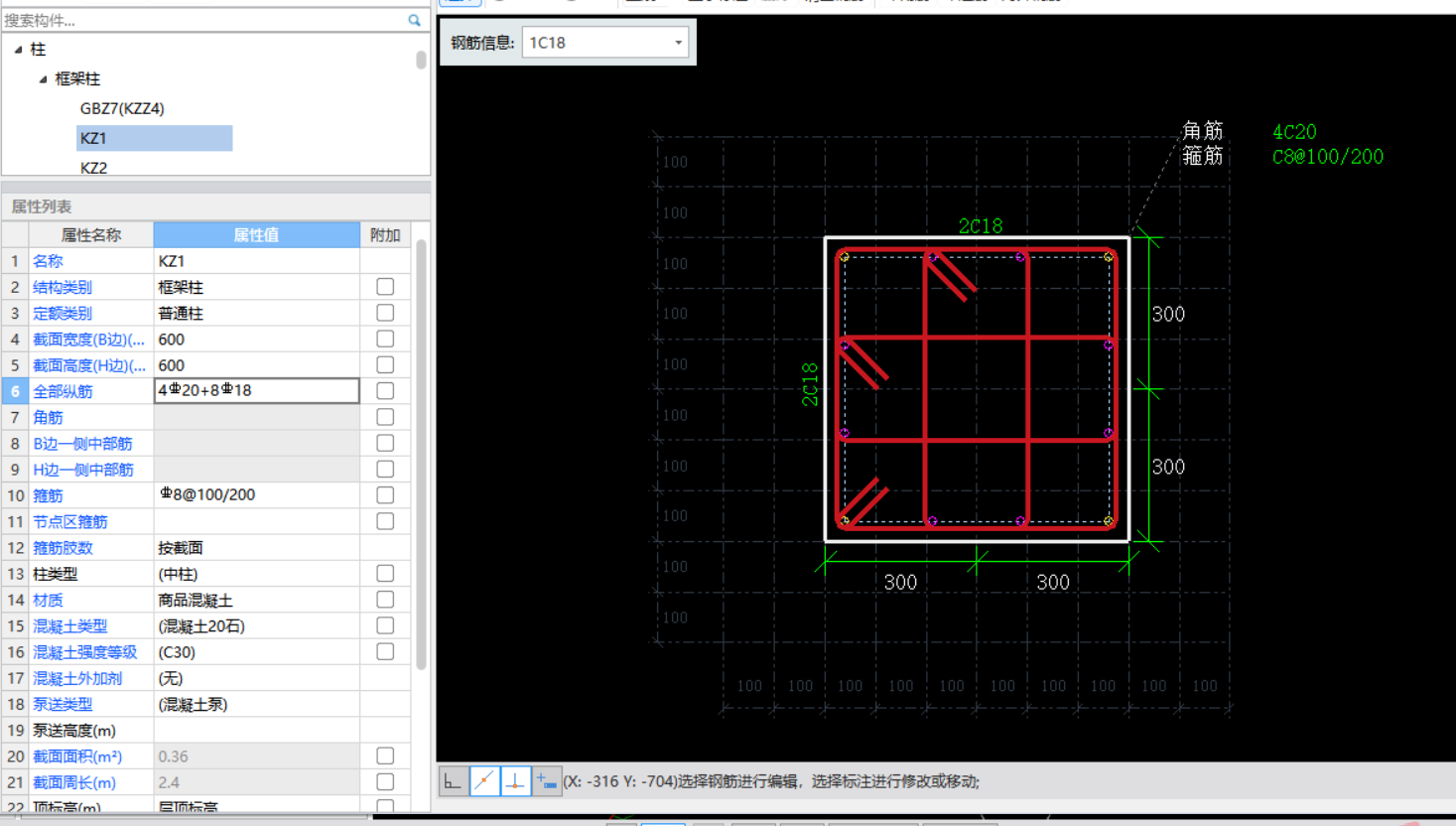Viewport: 1456px width, 826px height.
Task: Check the 附加 box for 材质
Action: click(x=385, y=600)
